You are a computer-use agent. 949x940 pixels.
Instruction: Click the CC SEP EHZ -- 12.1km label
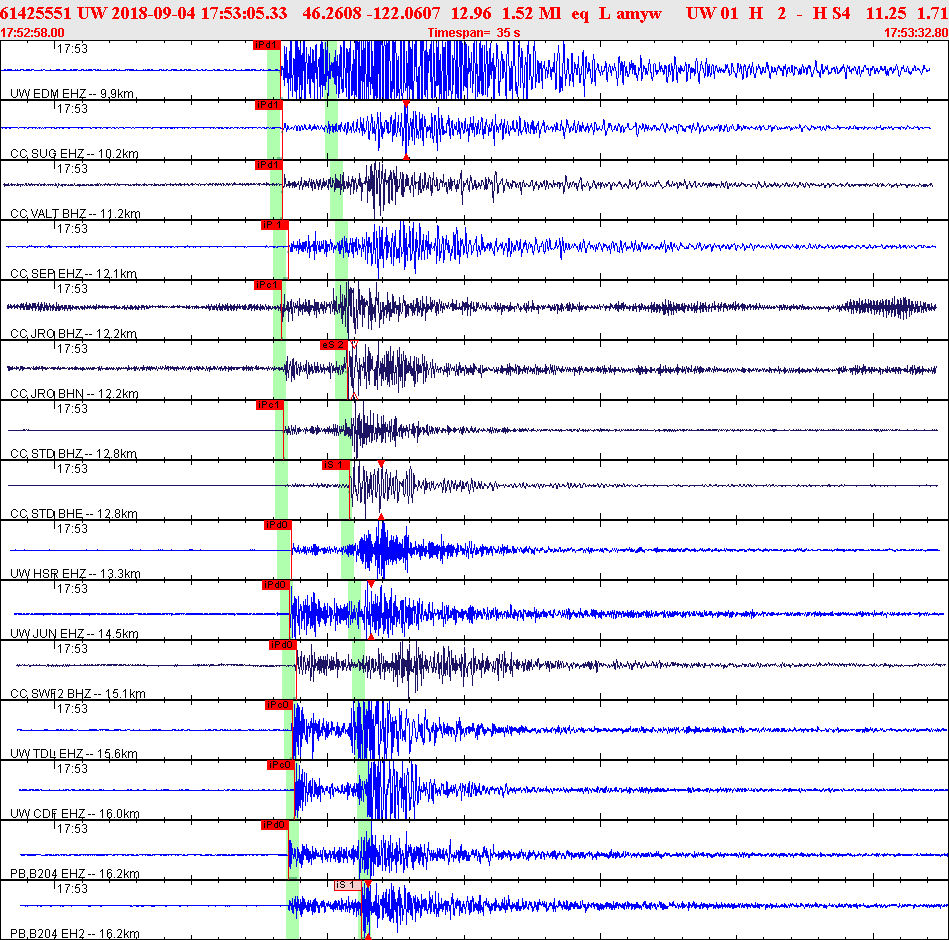(73, 274)
